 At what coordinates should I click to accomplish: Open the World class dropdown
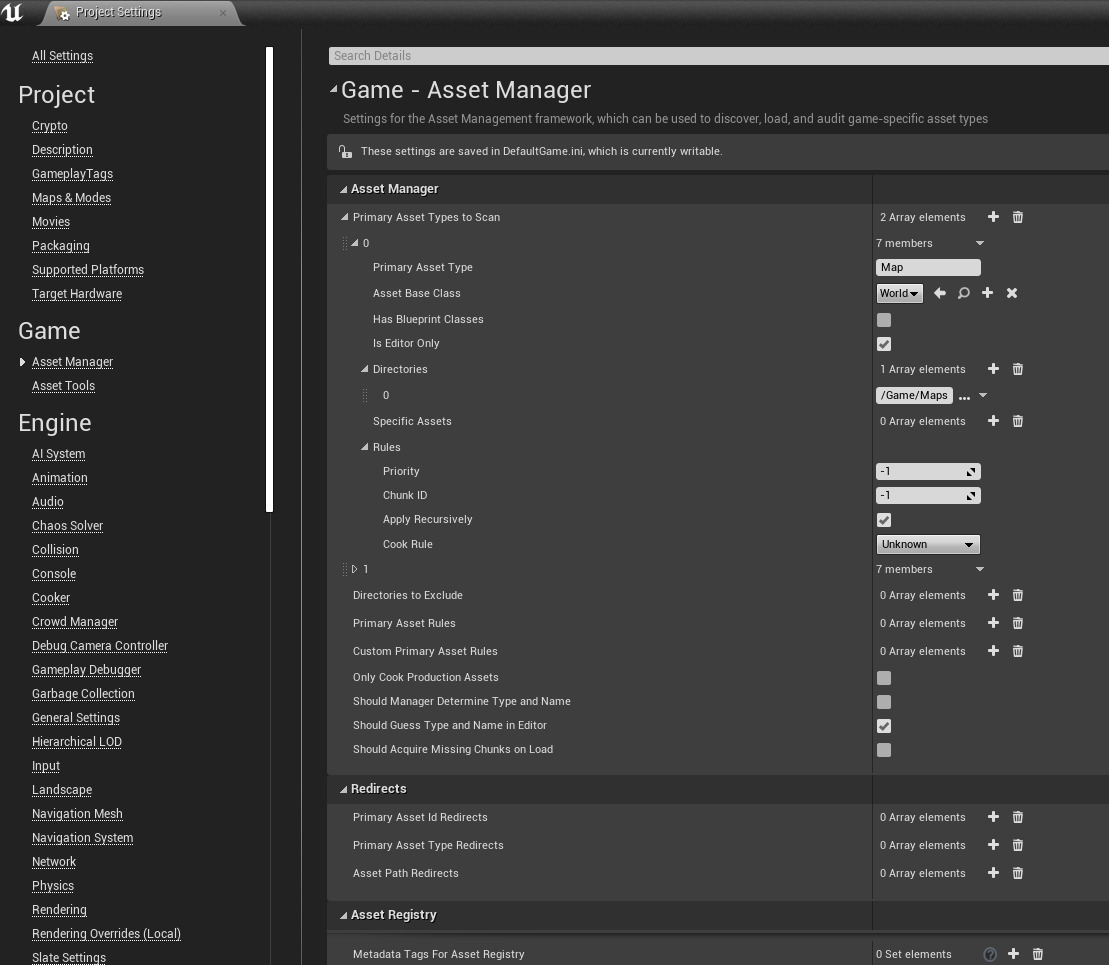tap(897, 293)
